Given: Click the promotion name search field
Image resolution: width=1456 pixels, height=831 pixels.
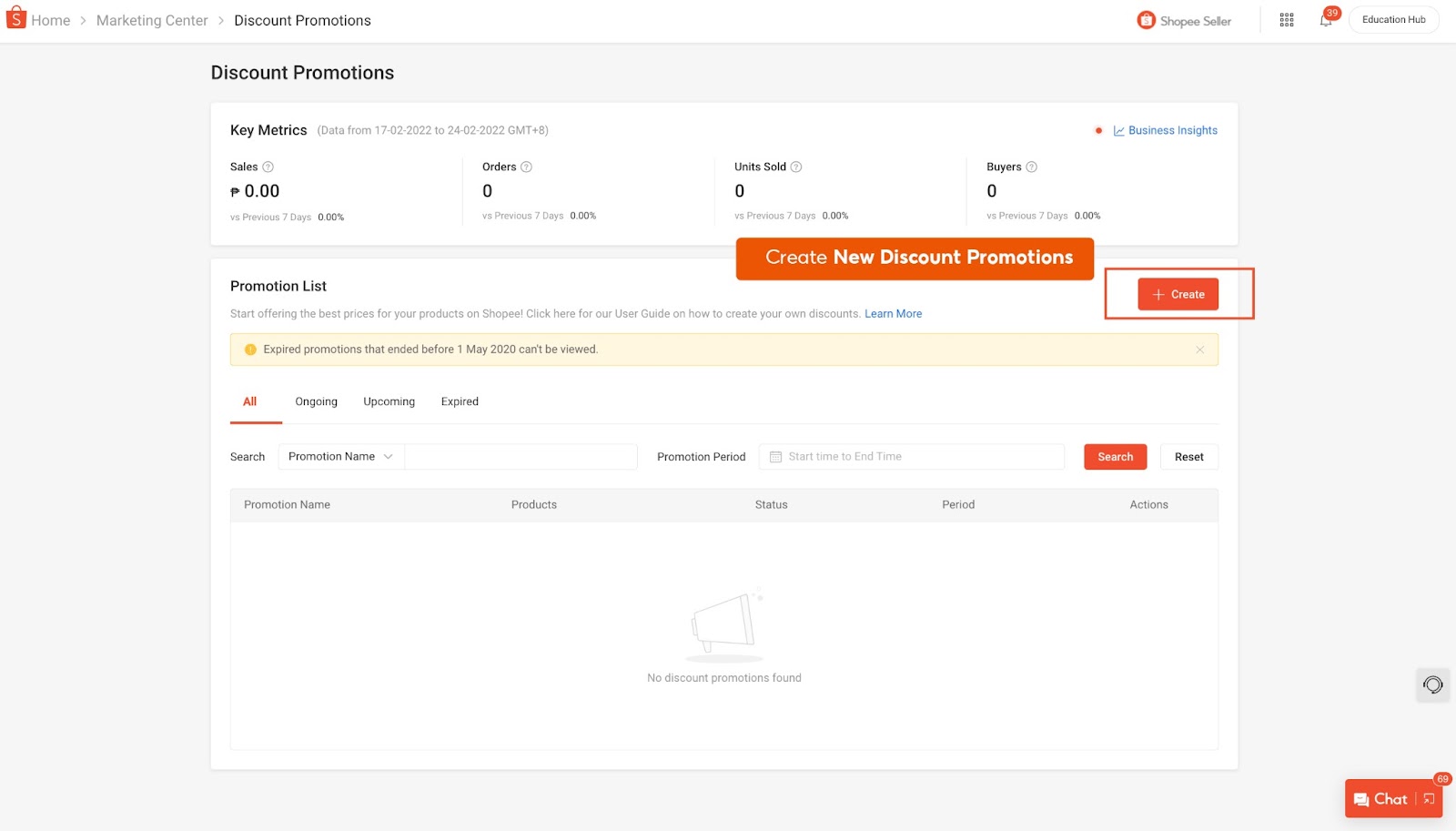Looking at the screenshot, I should pos(521,456).
